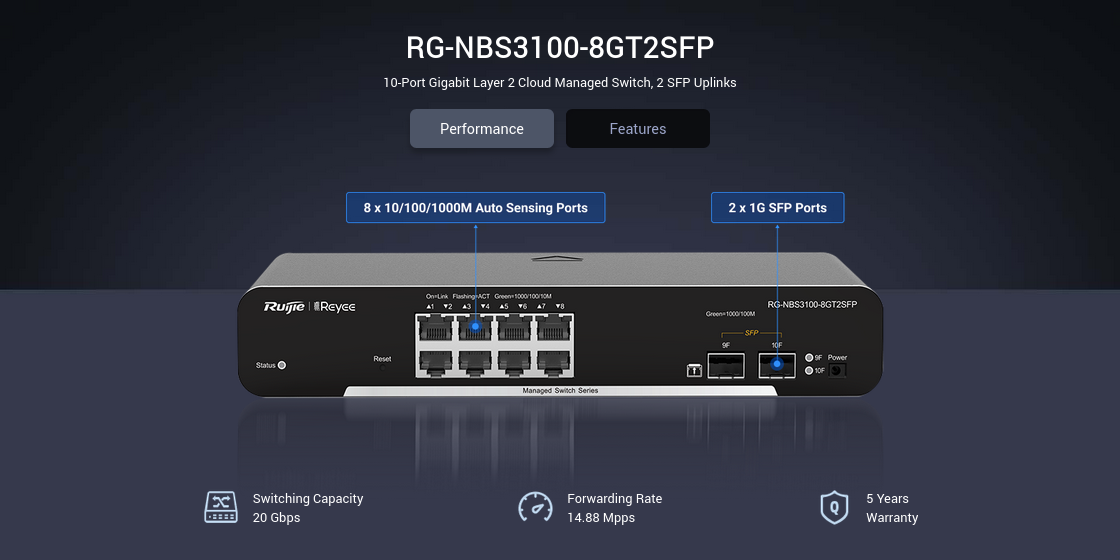This screenshot has width=1120, height=560.
Task: Click the product description subtitle text
Action: 560,83
